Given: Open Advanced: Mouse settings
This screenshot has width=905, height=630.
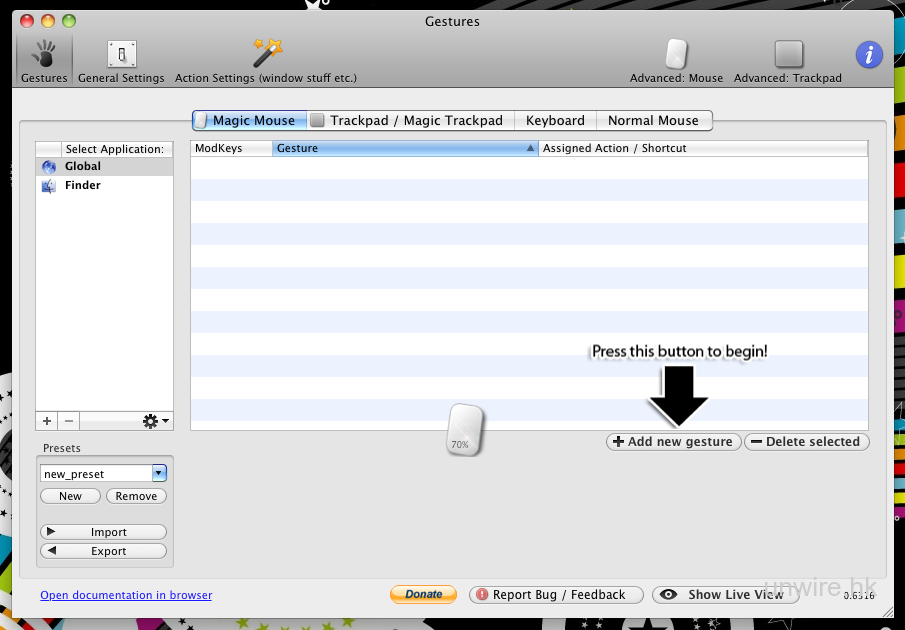Looking at the screenshot, I should point(676,61).
